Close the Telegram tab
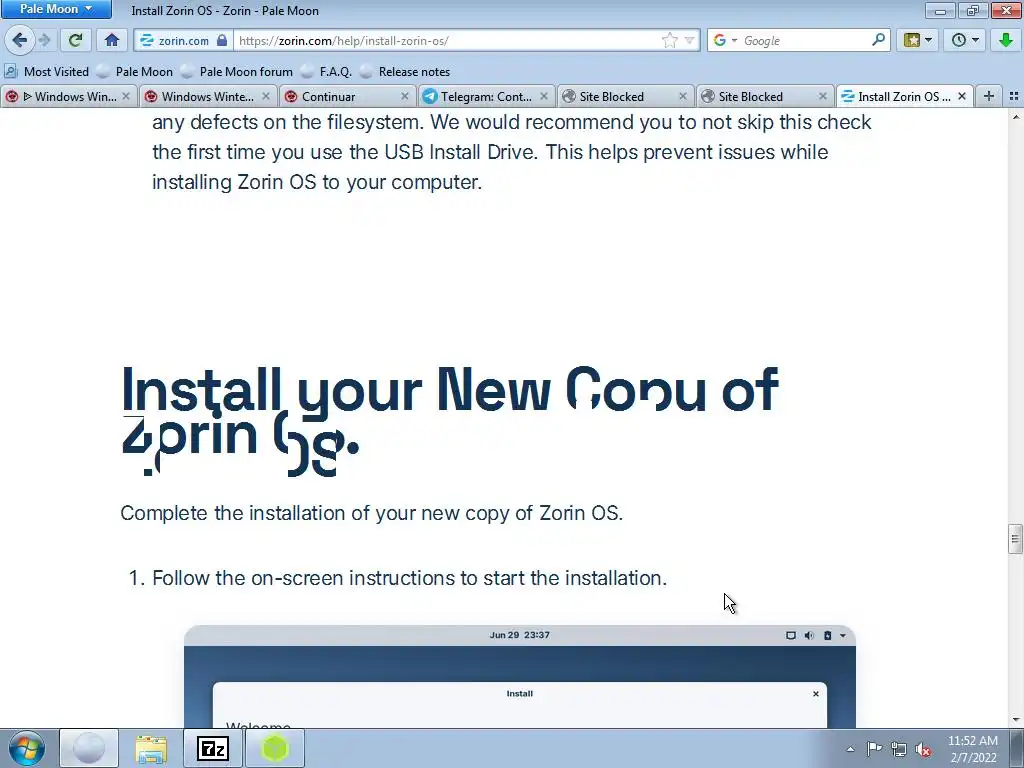 (x=544, y=97)
